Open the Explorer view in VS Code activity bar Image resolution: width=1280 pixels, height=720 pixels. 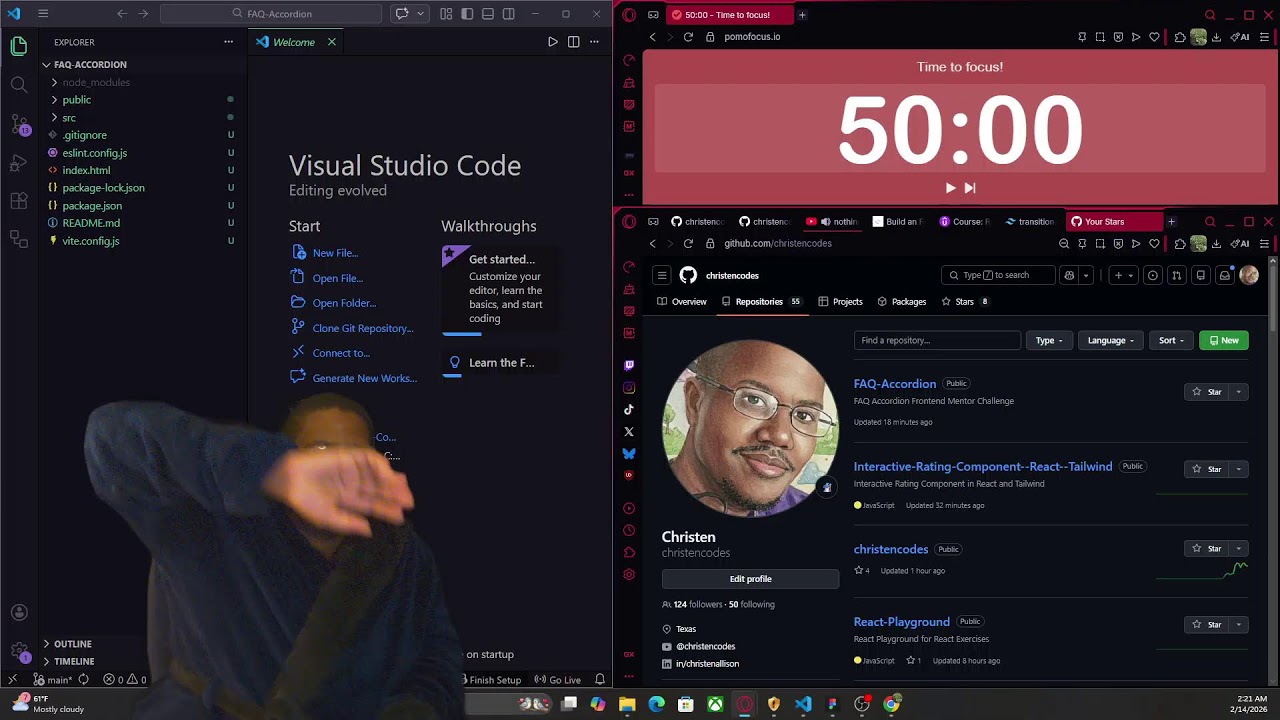click(x=19, y=46)
